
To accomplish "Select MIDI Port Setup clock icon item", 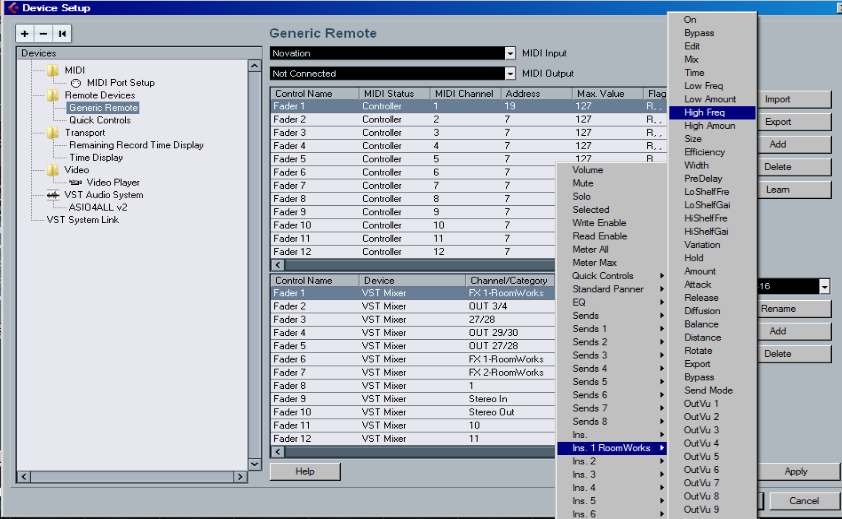I will (76, 83).
